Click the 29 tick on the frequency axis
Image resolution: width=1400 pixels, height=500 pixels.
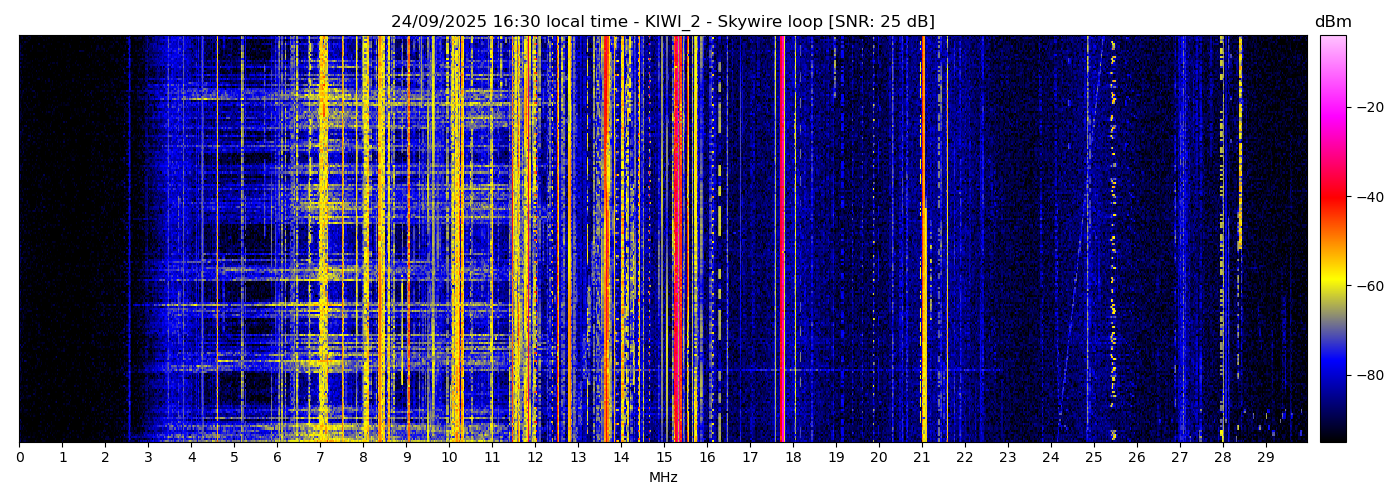(1265, 457)
